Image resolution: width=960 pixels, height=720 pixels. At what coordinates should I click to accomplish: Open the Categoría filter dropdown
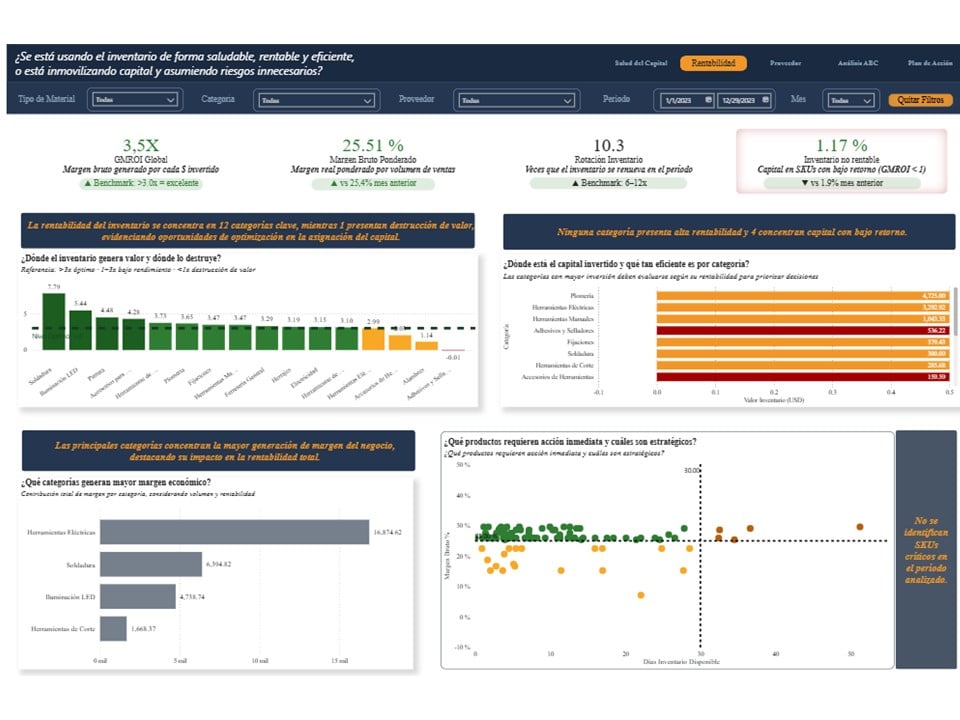point(317,100)
